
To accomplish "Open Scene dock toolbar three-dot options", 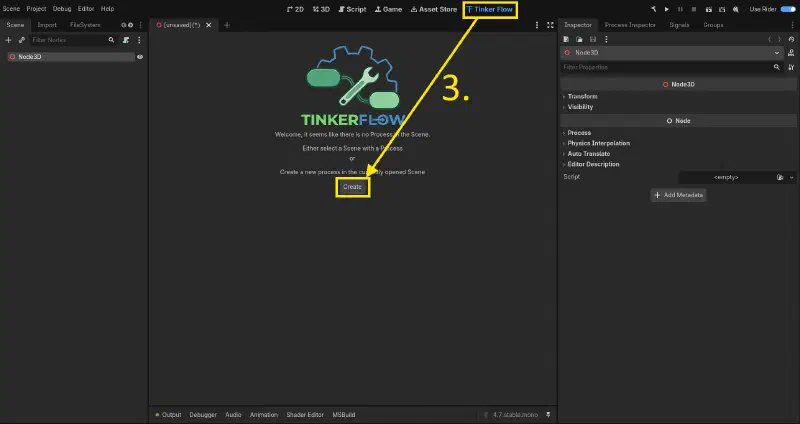I will point(139,40).
